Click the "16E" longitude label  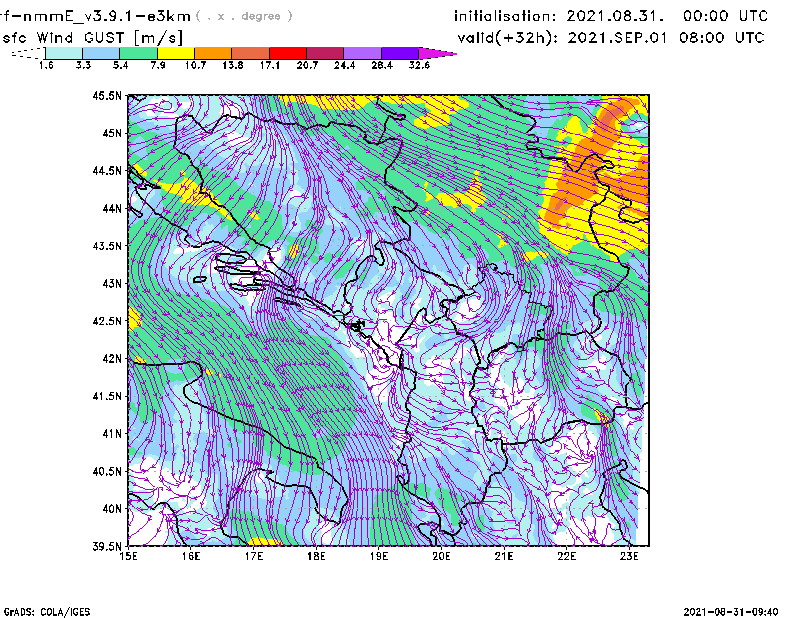point(191,556)
